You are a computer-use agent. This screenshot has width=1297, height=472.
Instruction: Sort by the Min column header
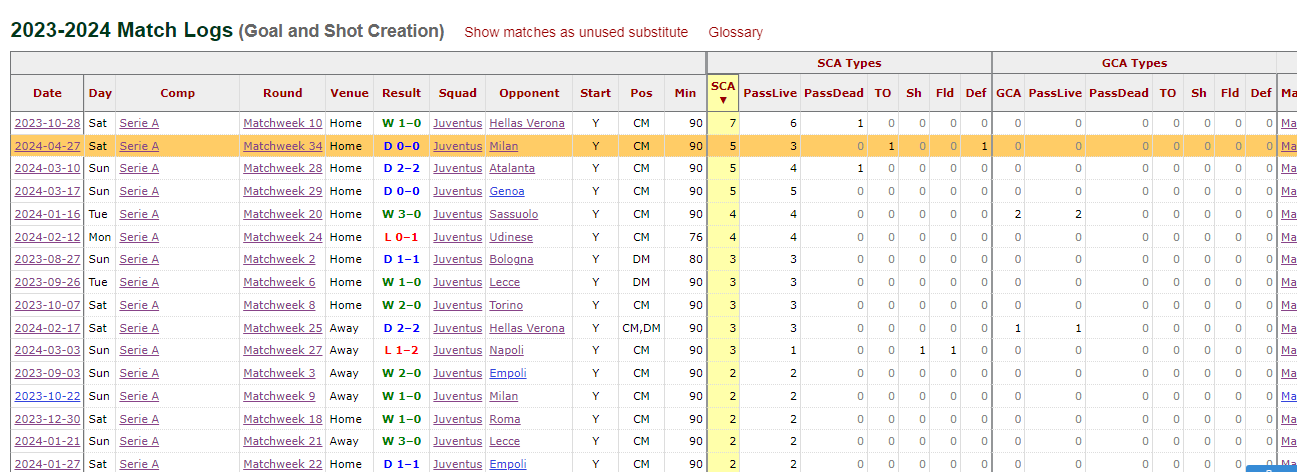(x=685, y=93)
